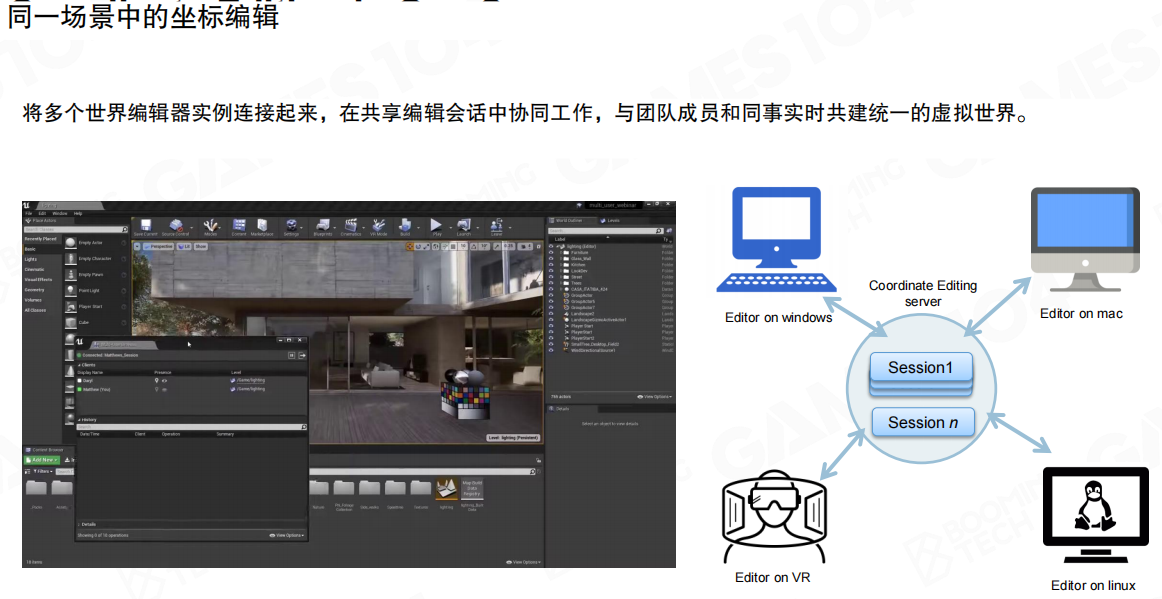Open the File menu
This screenshot has height=599, width=1162.
click(x=29, y=213)
